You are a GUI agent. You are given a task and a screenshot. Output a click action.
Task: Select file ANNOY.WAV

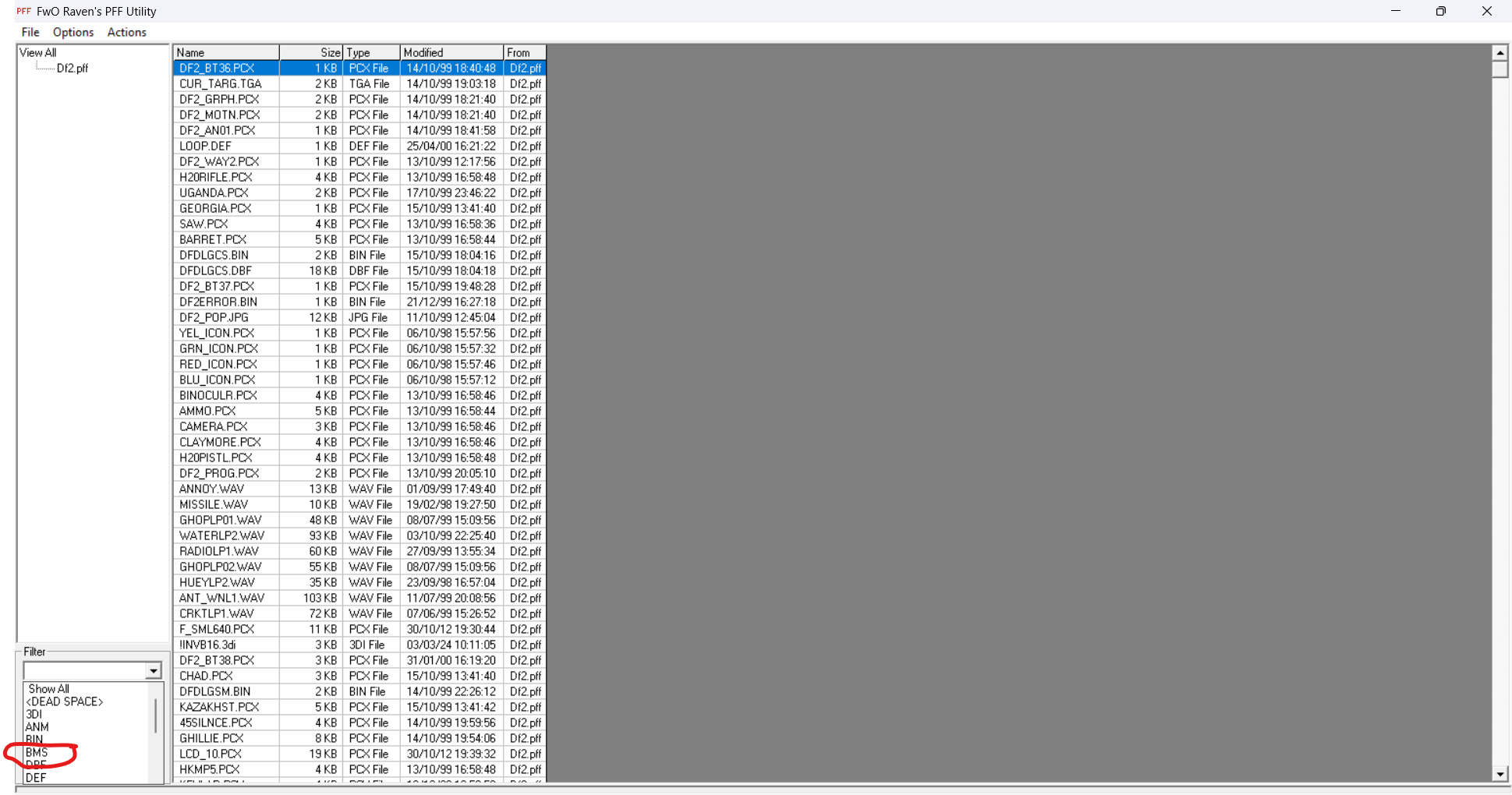[211, 489]
